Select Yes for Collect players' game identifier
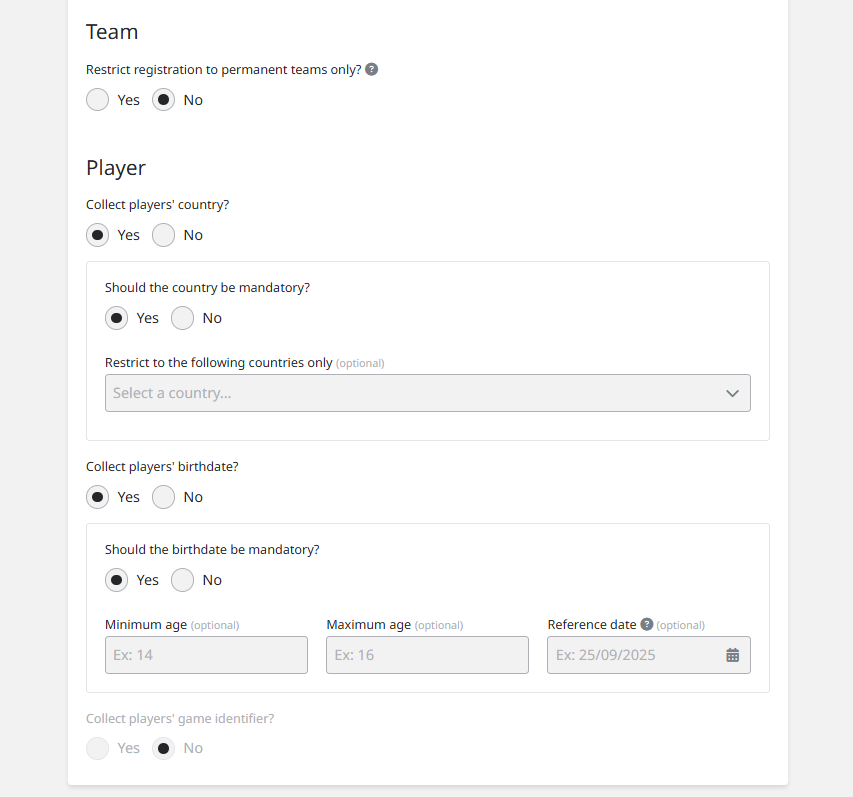 click(98, 748)
